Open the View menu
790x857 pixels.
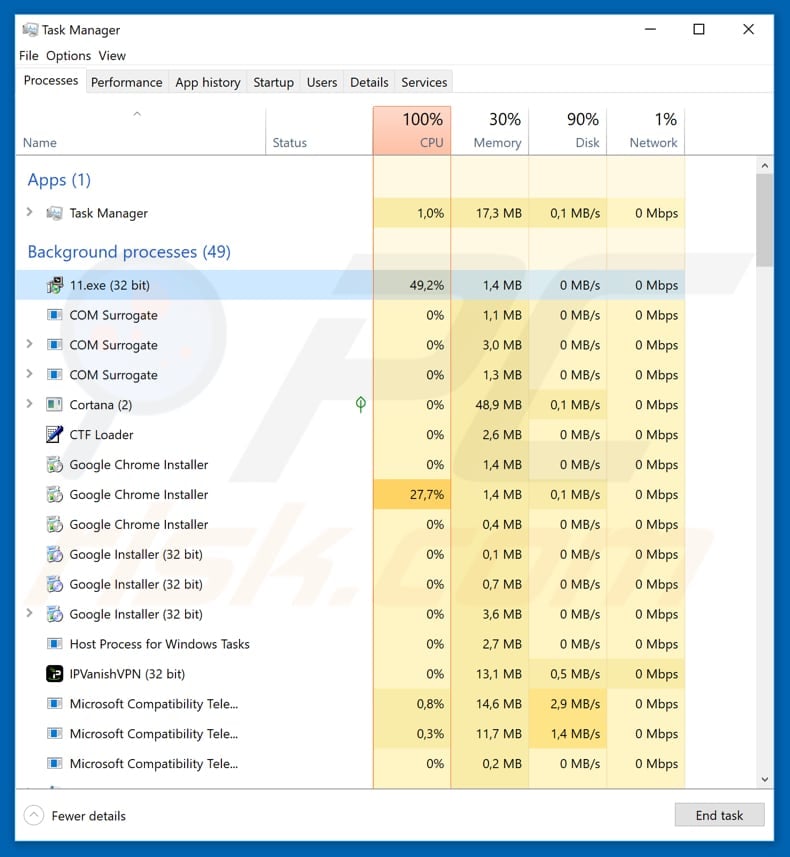[x=112, y=56]
